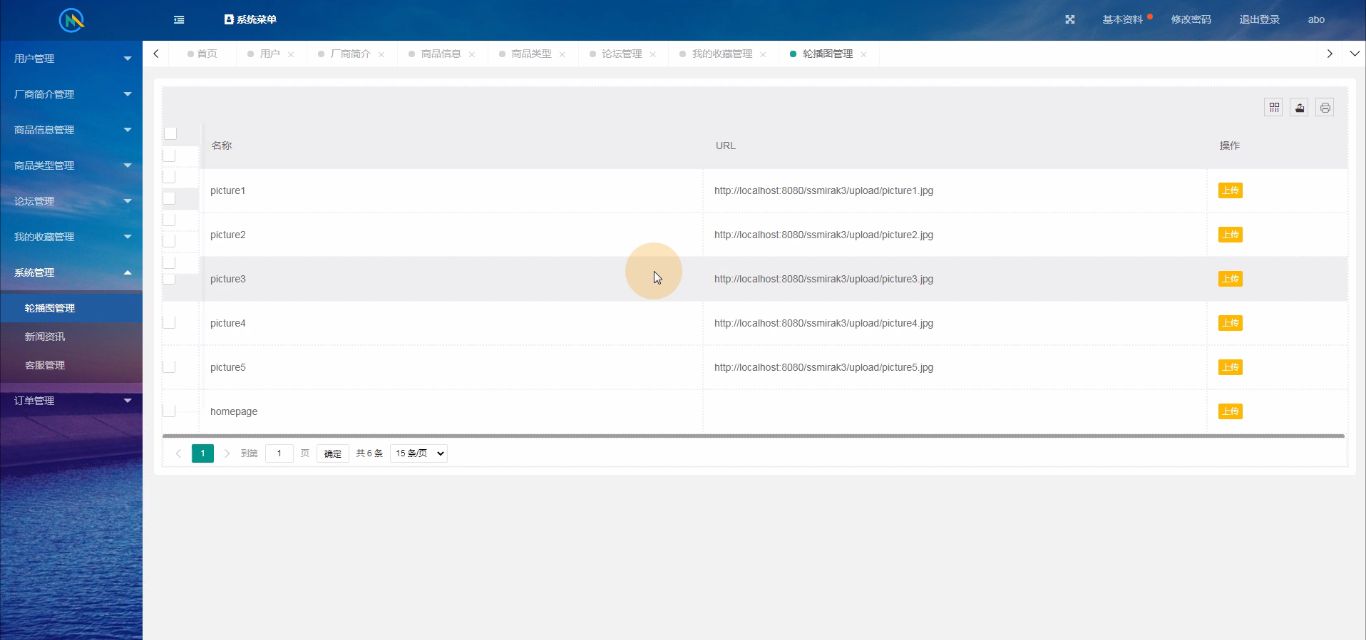The height and width of the screenshot is (640, 1366).
Task: Expand 商品类型管理 sidebar menu
Action: 71,165
